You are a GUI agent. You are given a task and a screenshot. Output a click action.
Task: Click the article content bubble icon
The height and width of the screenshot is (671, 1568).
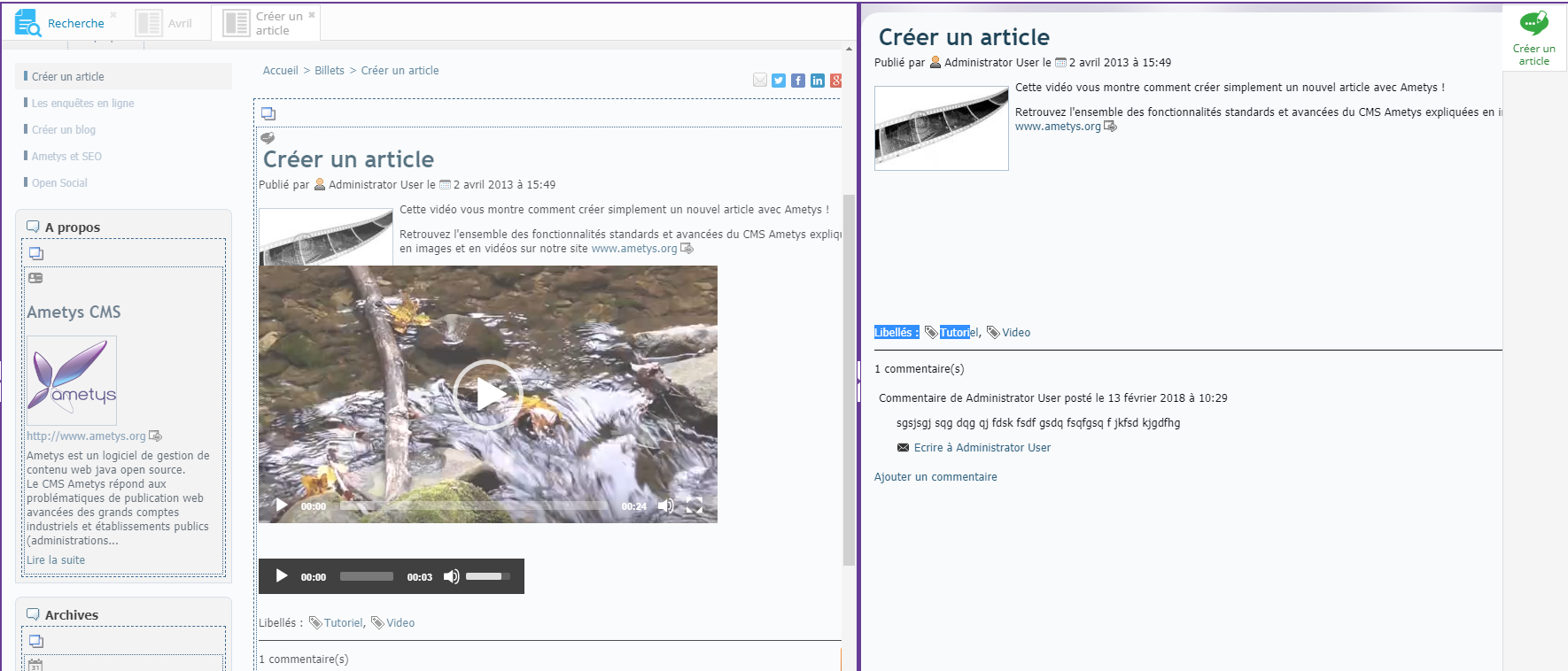[x=268, y=138]
